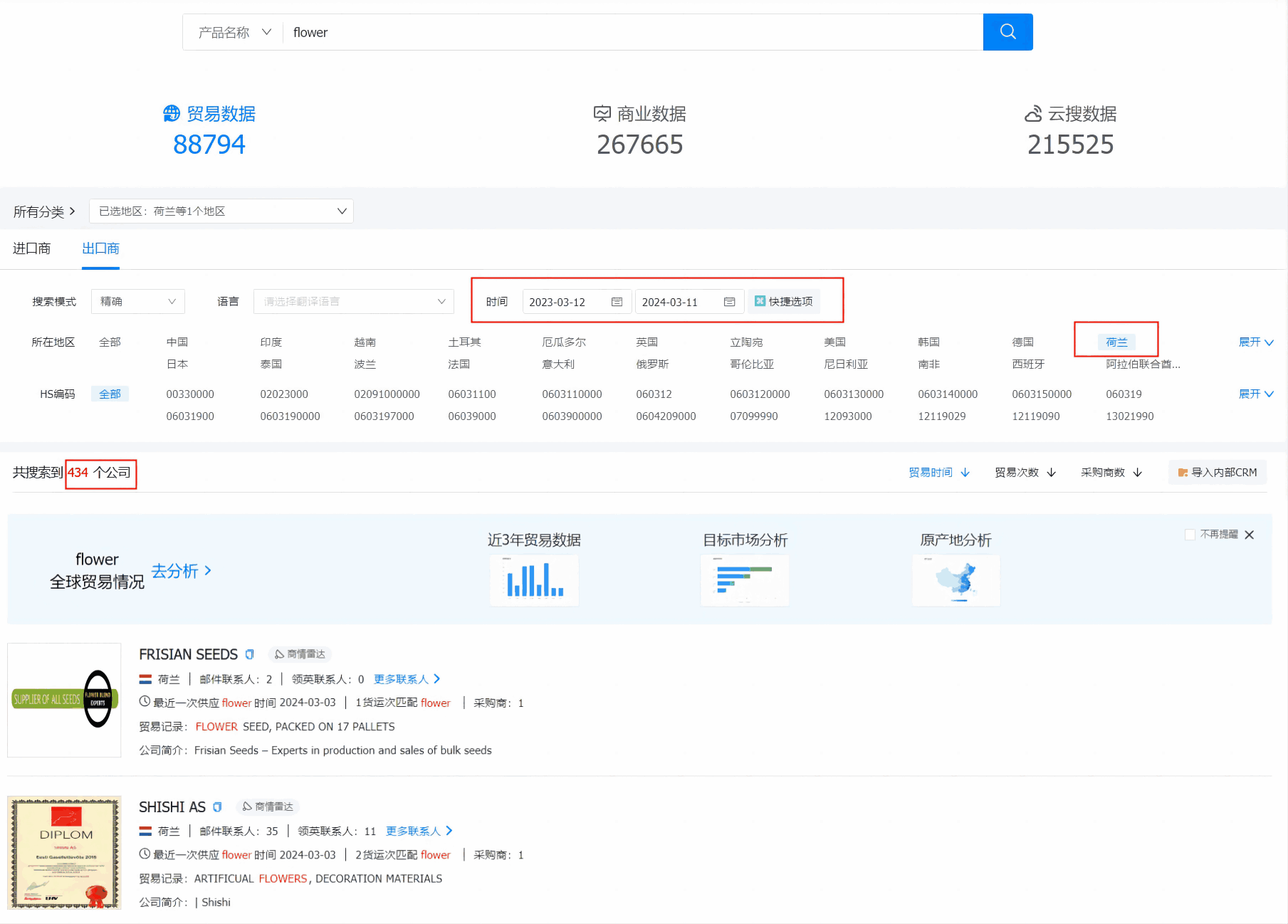Toggle the 荷兰 region filter
The width and height of the screenshot is (1288, 924).
pyautogui.click(x=1116, y=342)
